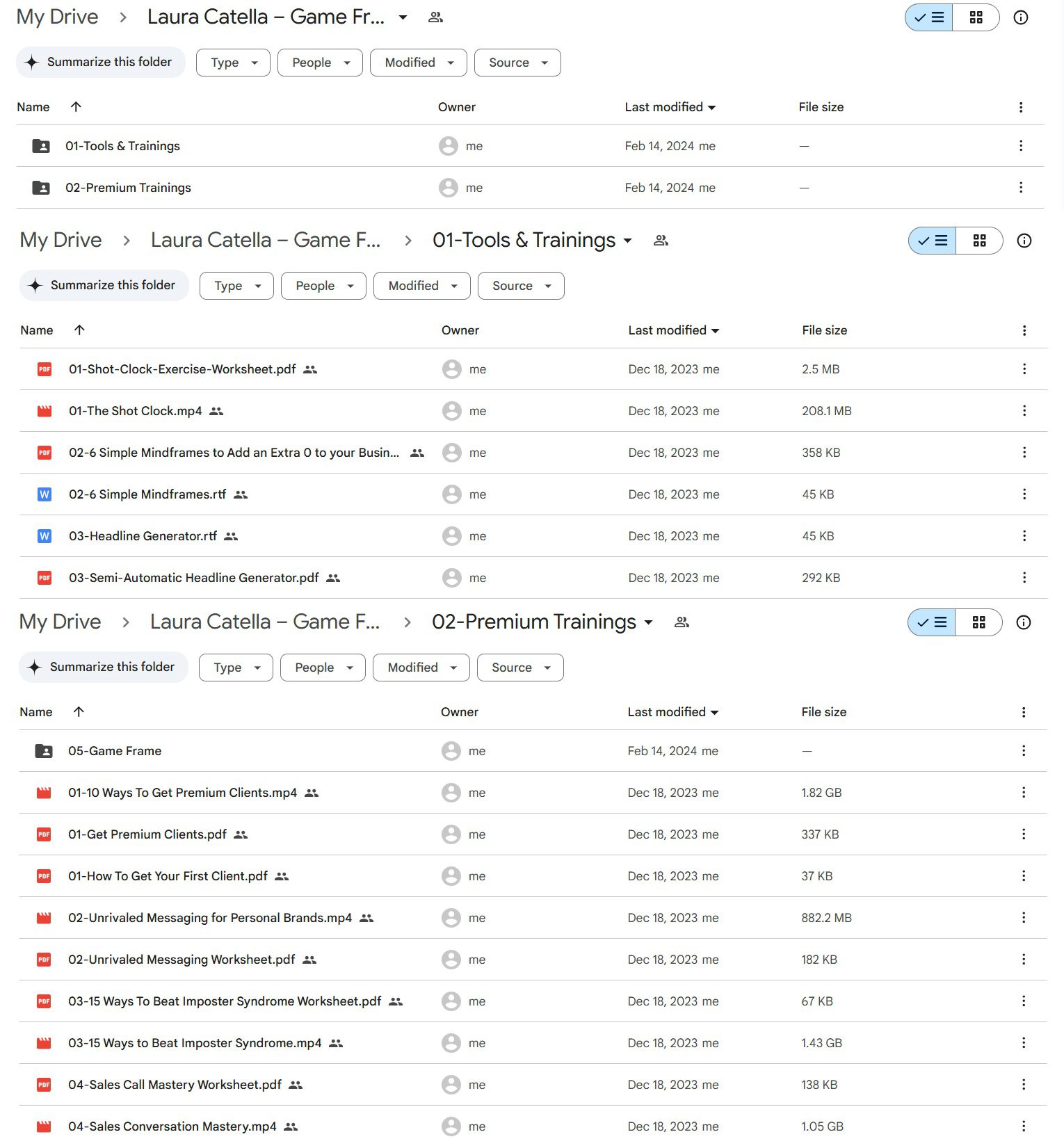This screenshot has height=1139, width=1064.
Task: Open Type filter in 02-Premium Trainings
Action: (x=236, y=668)
